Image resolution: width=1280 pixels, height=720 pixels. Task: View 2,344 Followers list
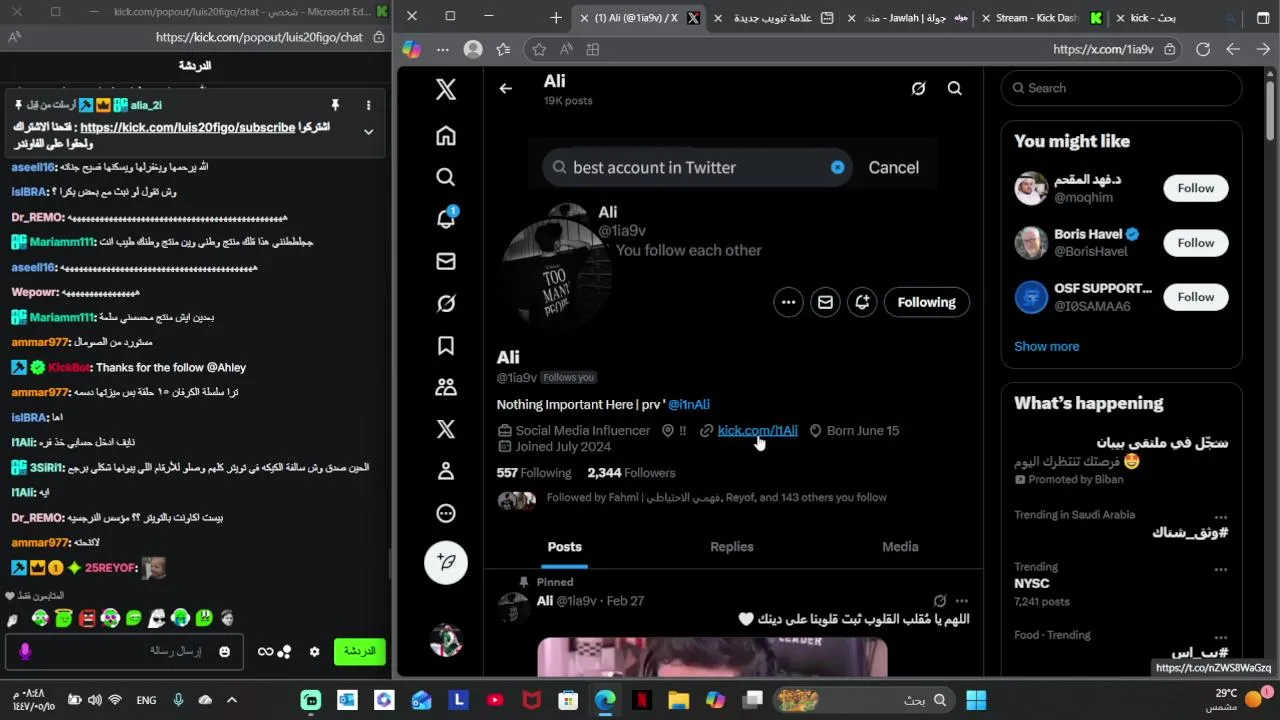pyautogui.click(x=631, y=472)
